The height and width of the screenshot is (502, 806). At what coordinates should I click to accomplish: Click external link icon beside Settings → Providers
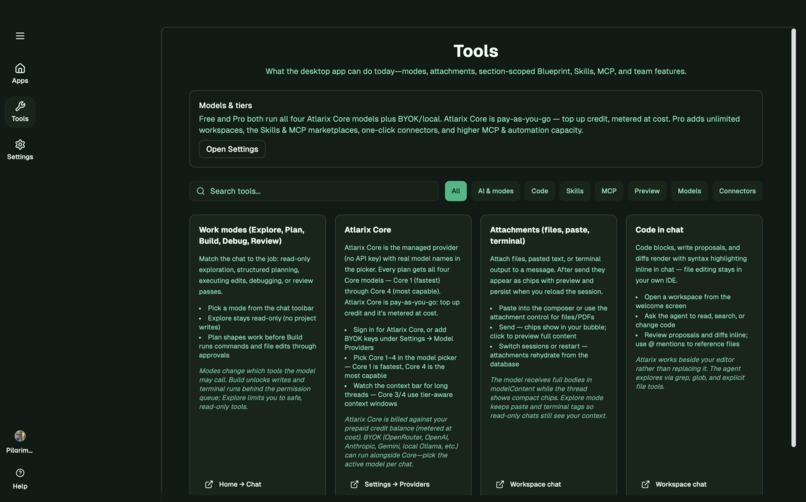pos(354,484)
